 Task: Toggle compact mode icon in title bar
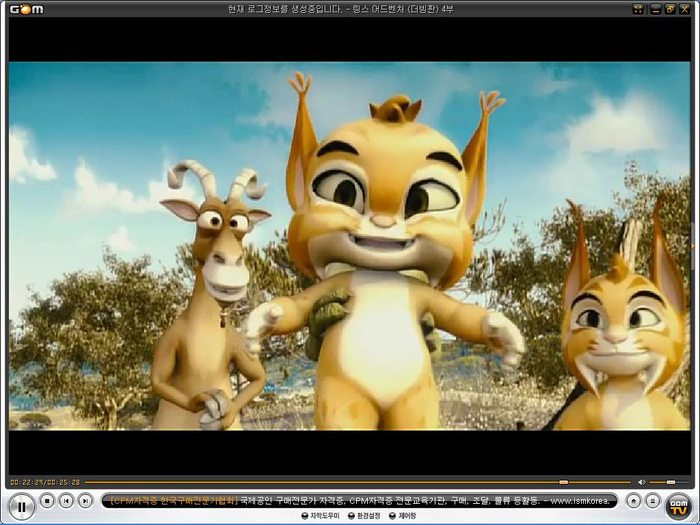(x=638, y=9)
